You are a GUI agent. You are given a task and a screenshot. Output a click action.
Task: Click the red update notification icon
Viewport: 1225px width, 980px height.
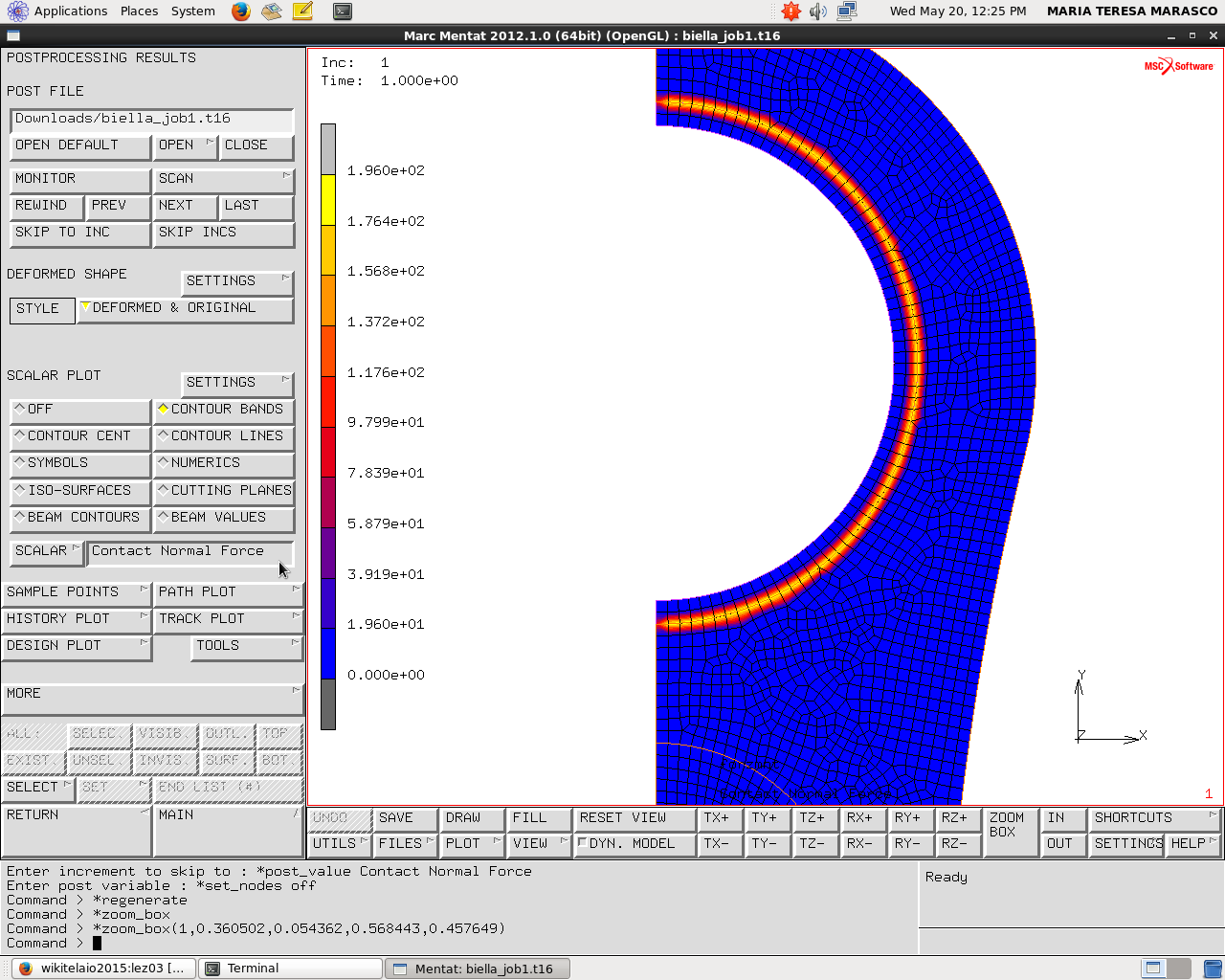[x=791, y=11]
